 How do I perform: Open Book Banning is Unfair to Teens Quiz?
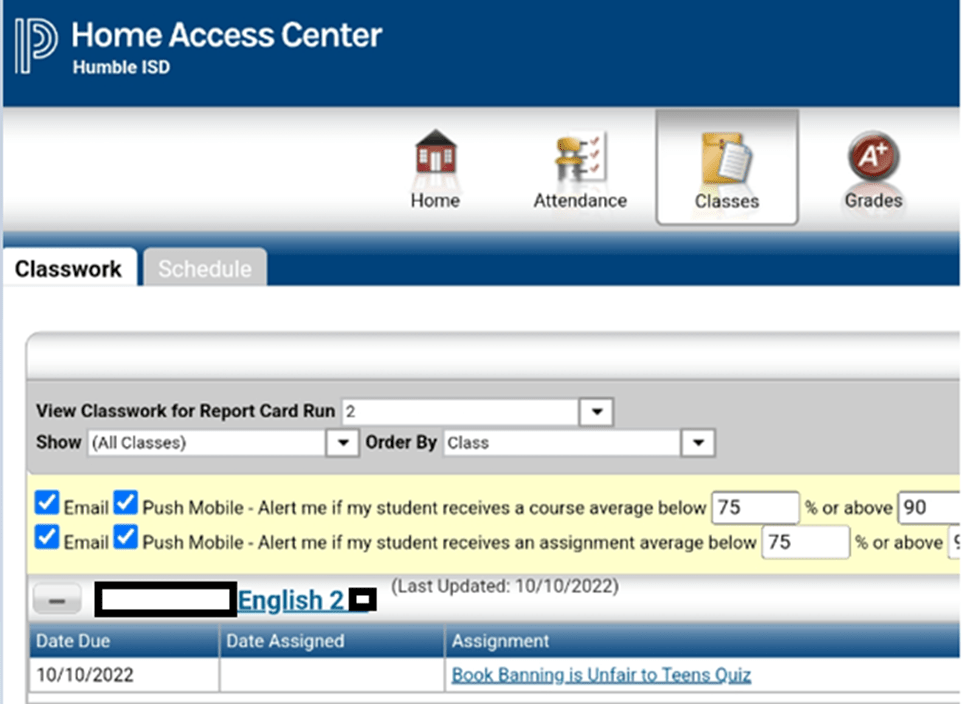pos(601,675)
